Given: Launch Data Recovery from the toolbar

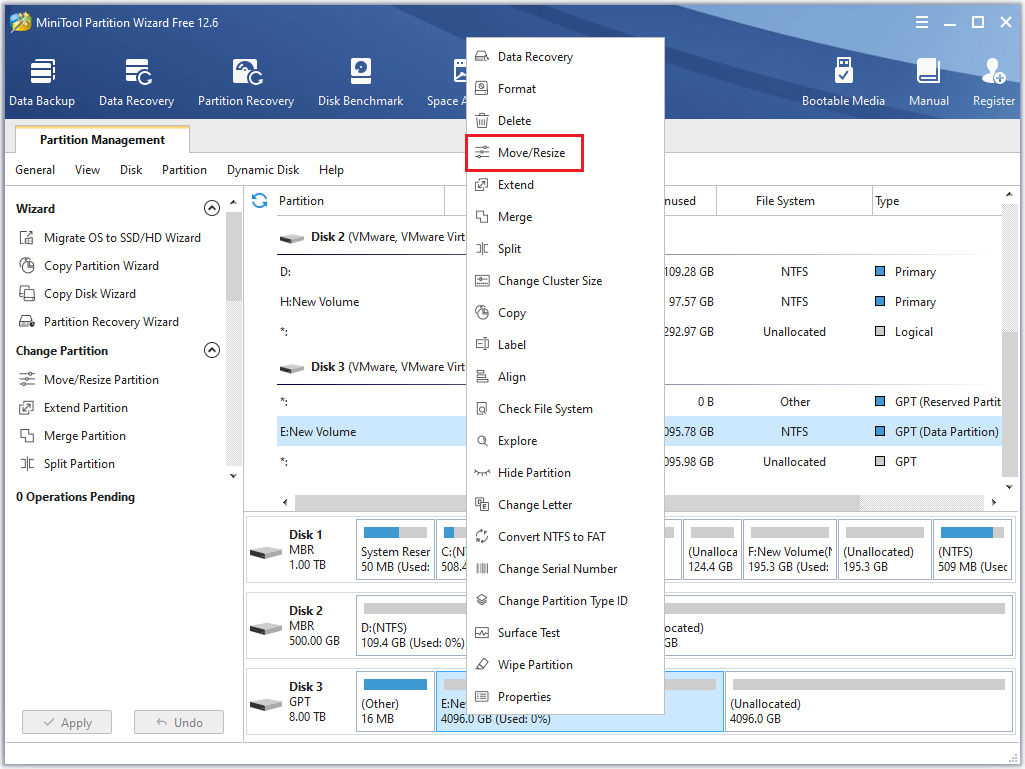Looking at the screenshot, I should (137, 82).
